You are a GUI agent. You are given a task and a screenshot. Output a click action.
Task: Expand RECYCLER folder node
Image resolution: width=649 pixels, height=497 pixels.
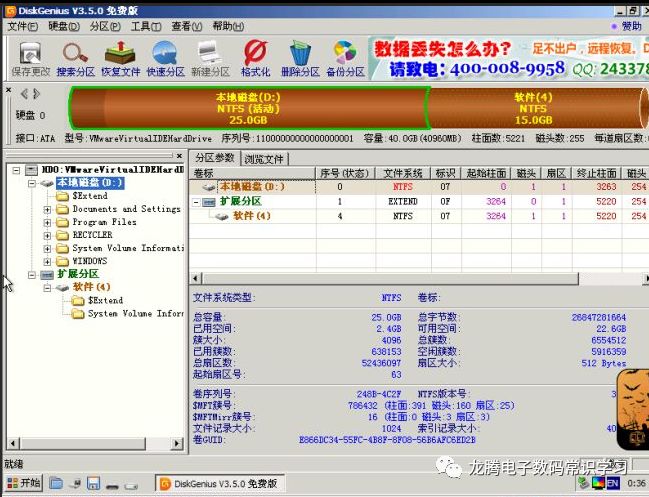47,235
